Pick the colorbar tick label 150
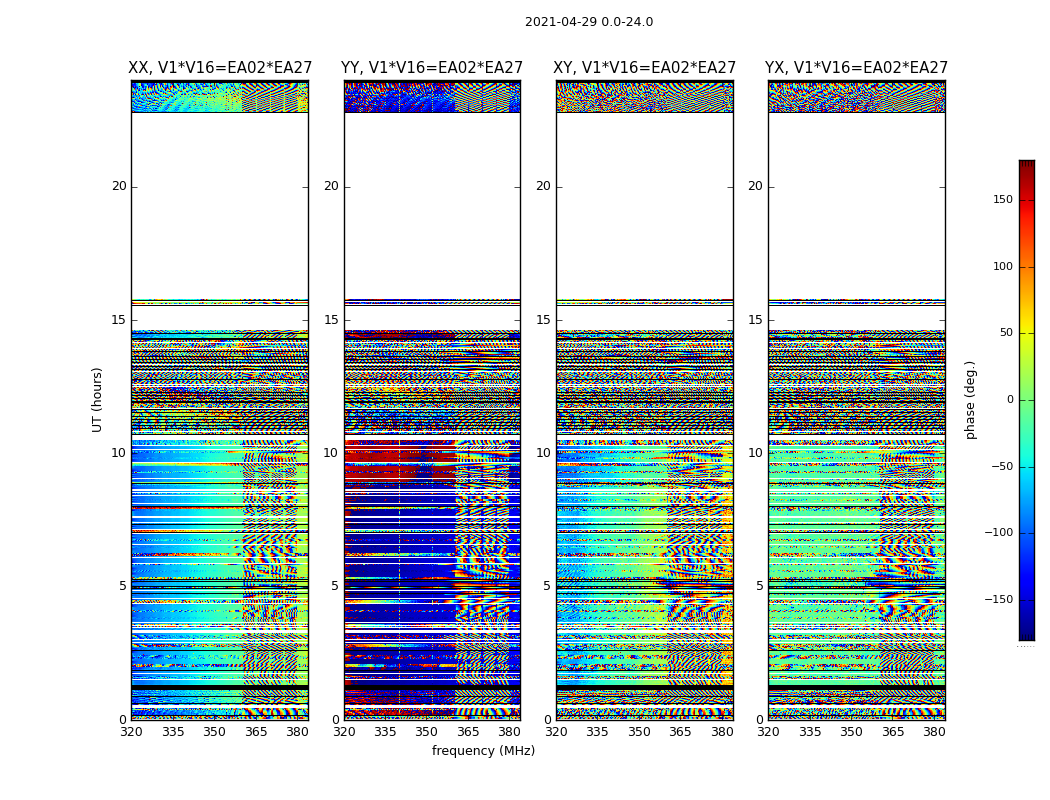Image resolution: width=1050 pixels, height=800 pixels. pyautogui.click(x=1002, y=200)
